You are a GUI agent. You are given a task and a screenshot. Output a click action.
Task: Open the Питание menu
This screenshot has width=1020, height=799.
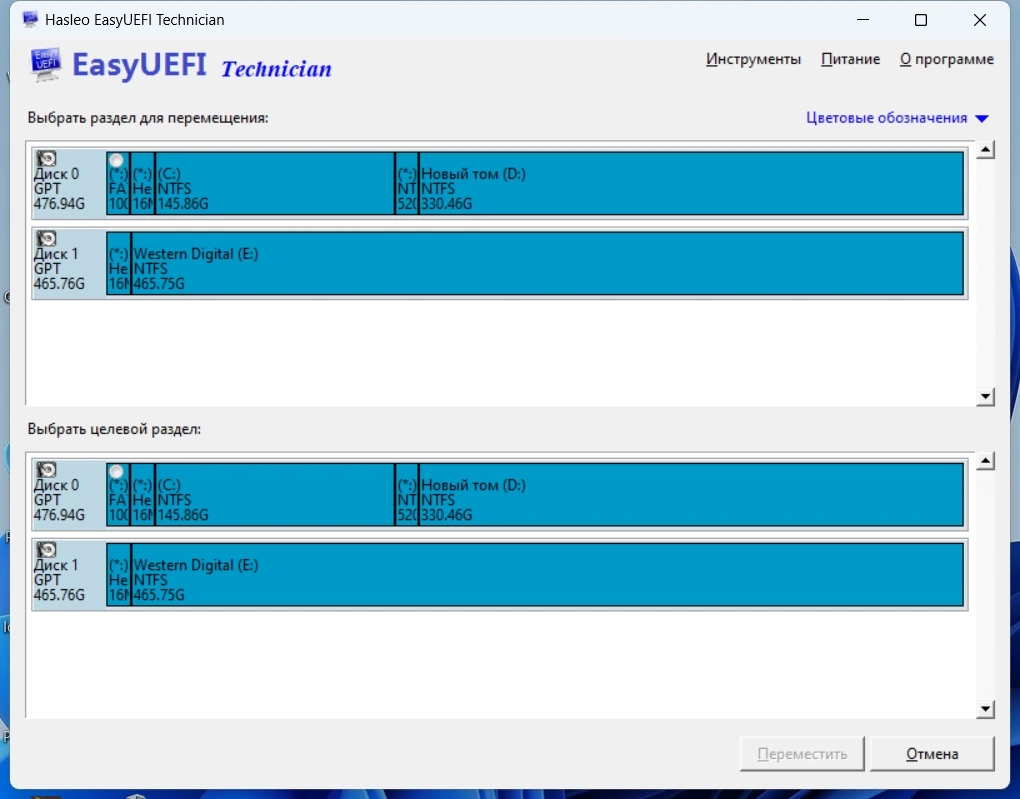(x=850, y=59)
